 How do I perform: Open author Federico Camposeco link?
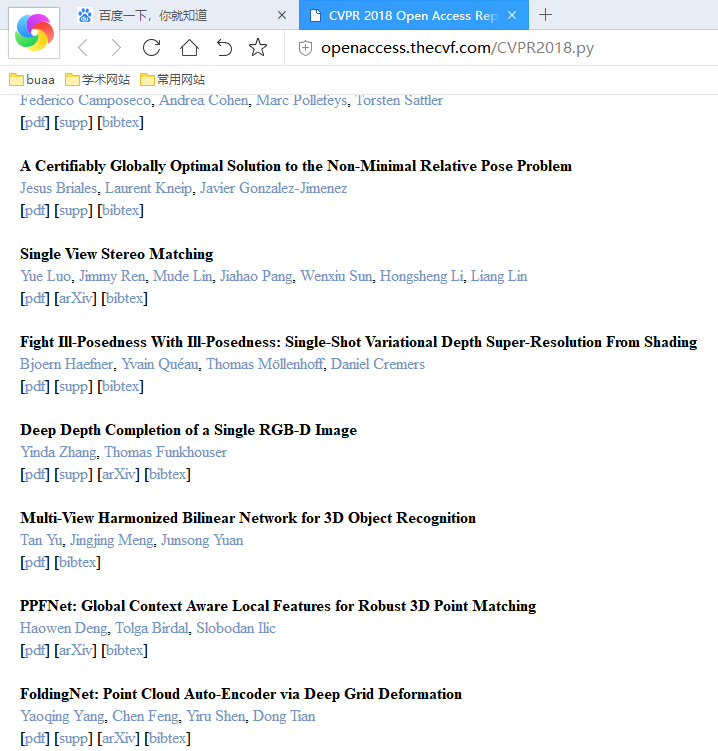pos(85,100)
